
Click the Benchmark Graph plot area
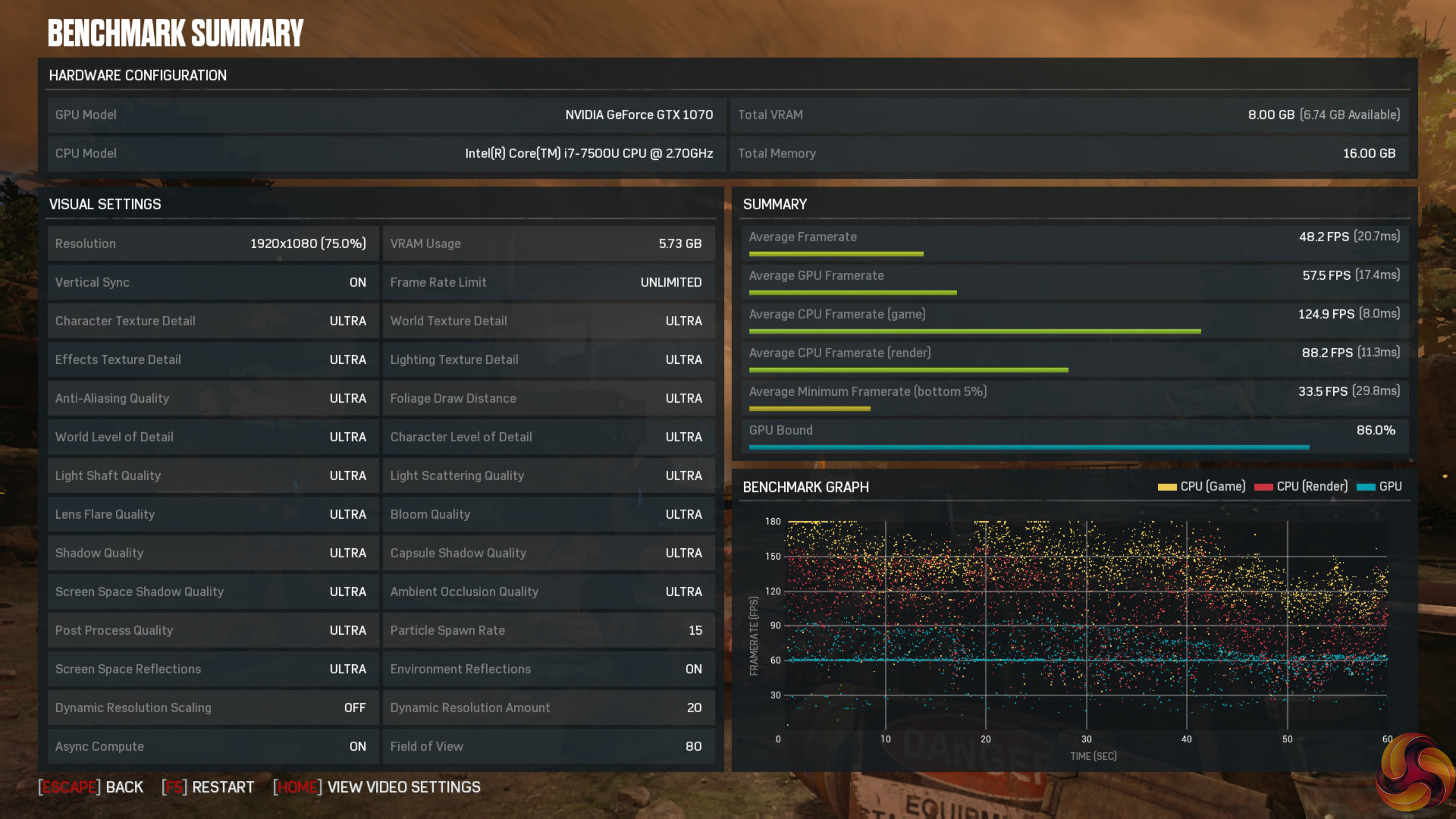pyautogui.click(x=1086, y=626)
